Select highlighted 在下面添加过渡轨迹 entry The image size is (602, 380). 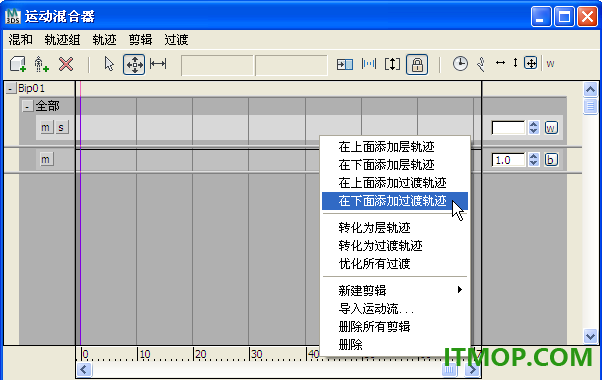(395, 201)
